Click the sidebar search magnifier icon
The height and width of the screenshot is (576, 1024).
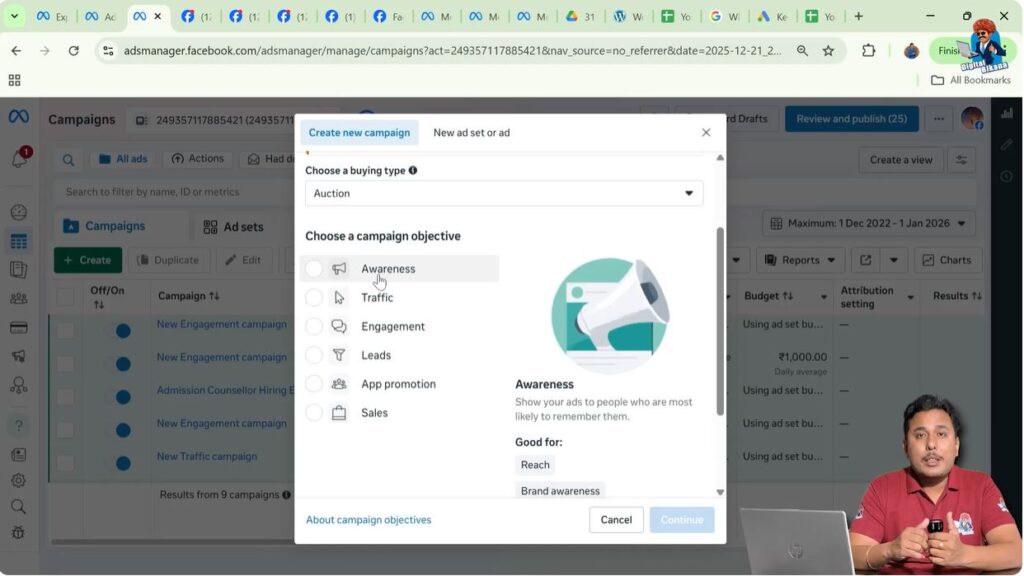(18, 507)
